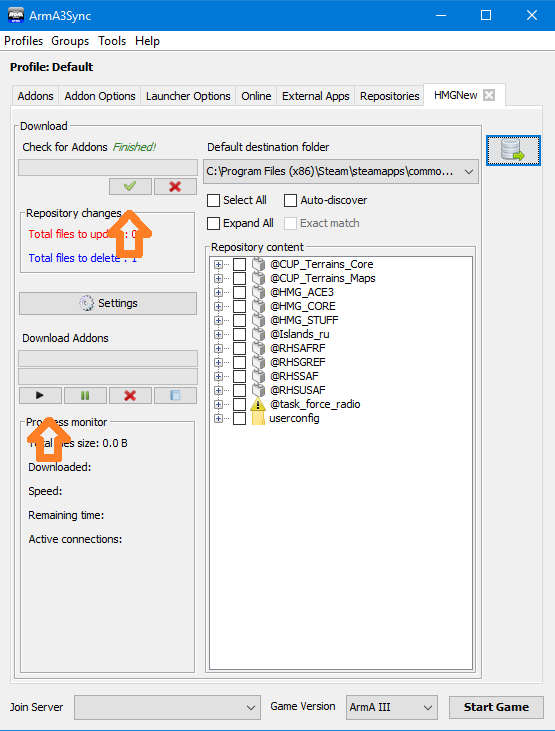Click the Start Game button

[x=496, y=707]
